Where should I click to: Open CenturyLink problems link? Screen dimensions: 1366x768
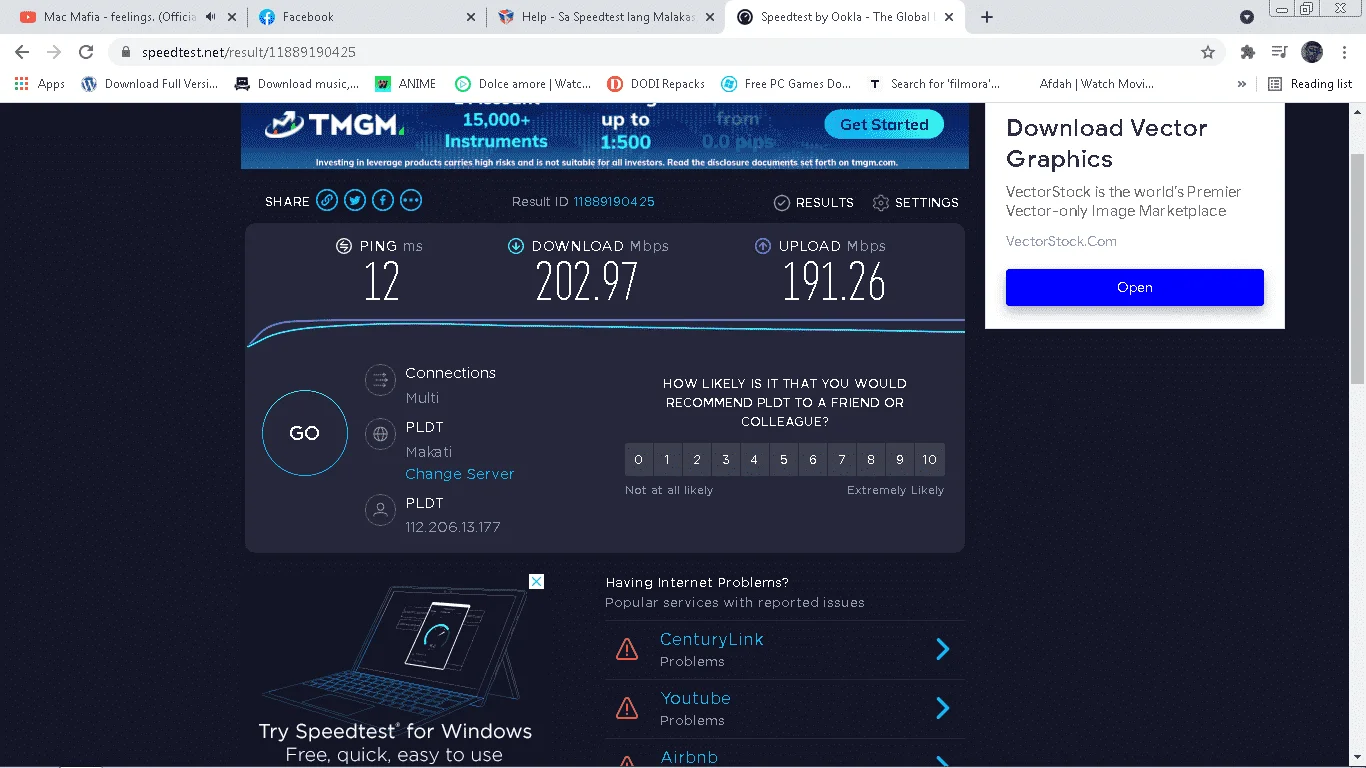point(712,639)
